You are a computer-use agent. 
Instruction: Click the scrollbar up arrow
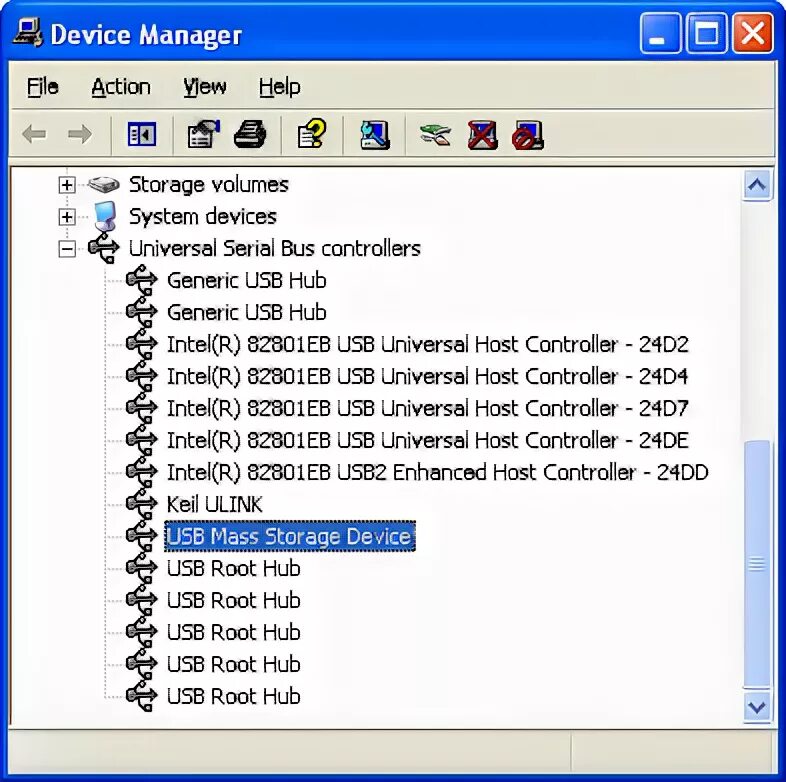coord(756,185)
